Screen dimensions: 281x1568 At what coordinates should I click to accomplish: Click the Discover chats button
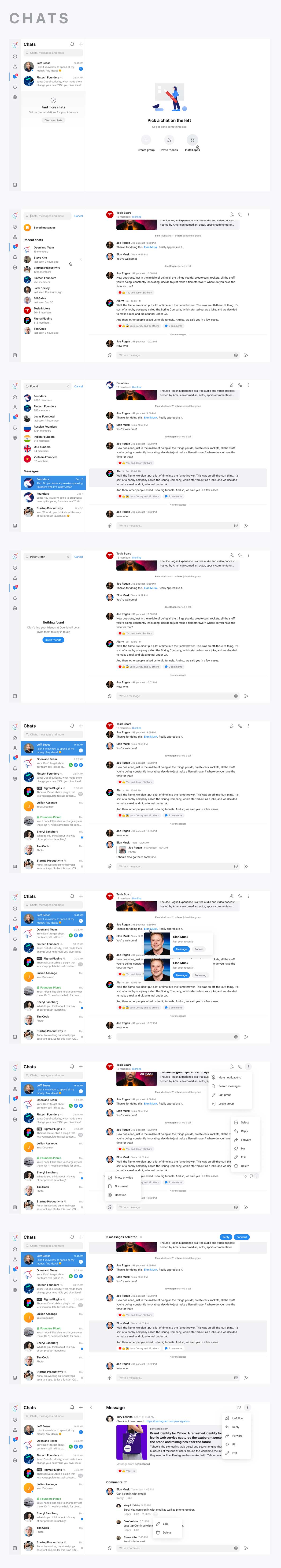tap(54, 120)
